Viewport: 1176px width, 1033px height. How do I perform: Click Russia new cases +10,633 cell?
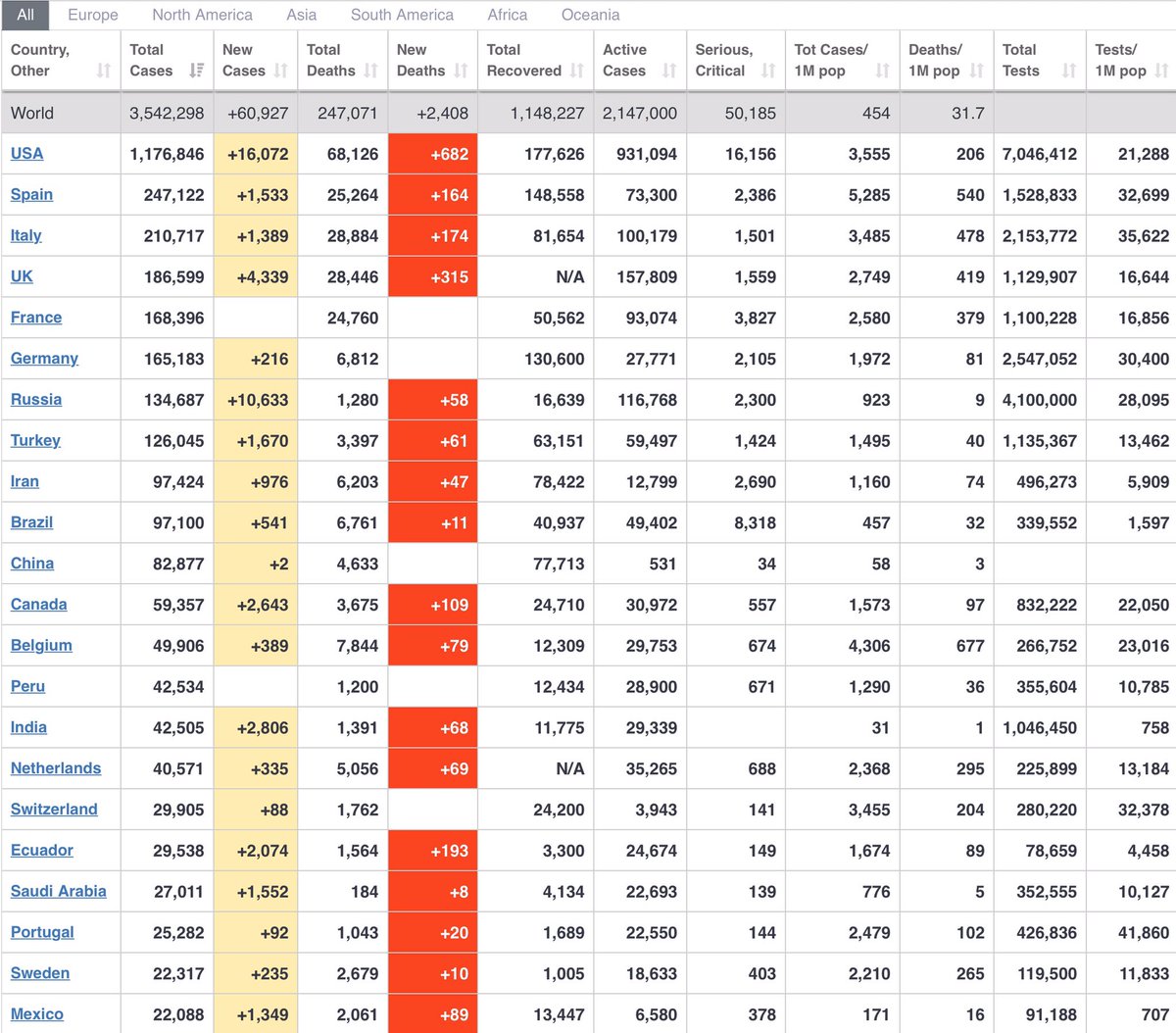[x=256, y=400]
